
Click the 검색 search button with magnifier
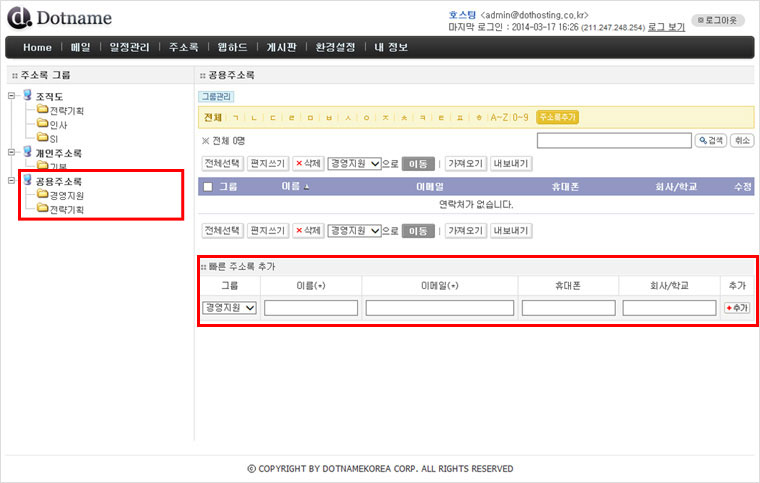(x=710, y=141)
